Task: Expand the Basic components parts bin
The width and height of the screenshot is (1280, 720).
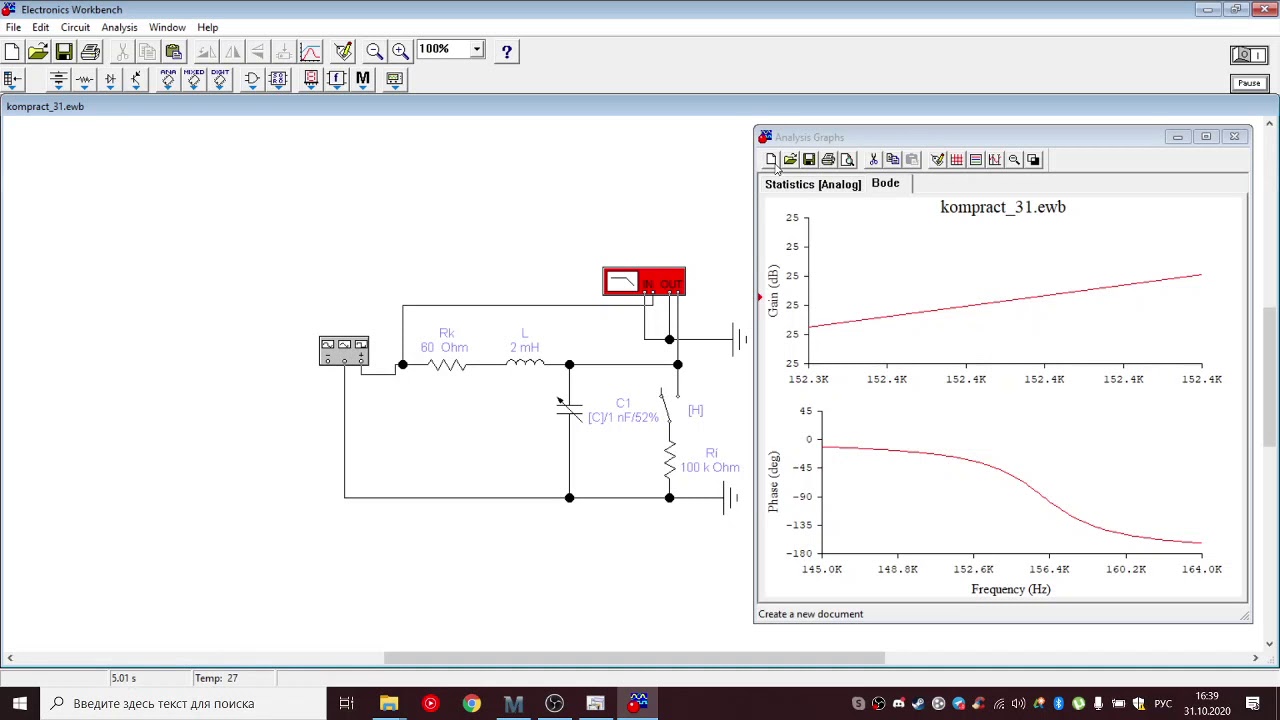Action: (x=84, y=79)
